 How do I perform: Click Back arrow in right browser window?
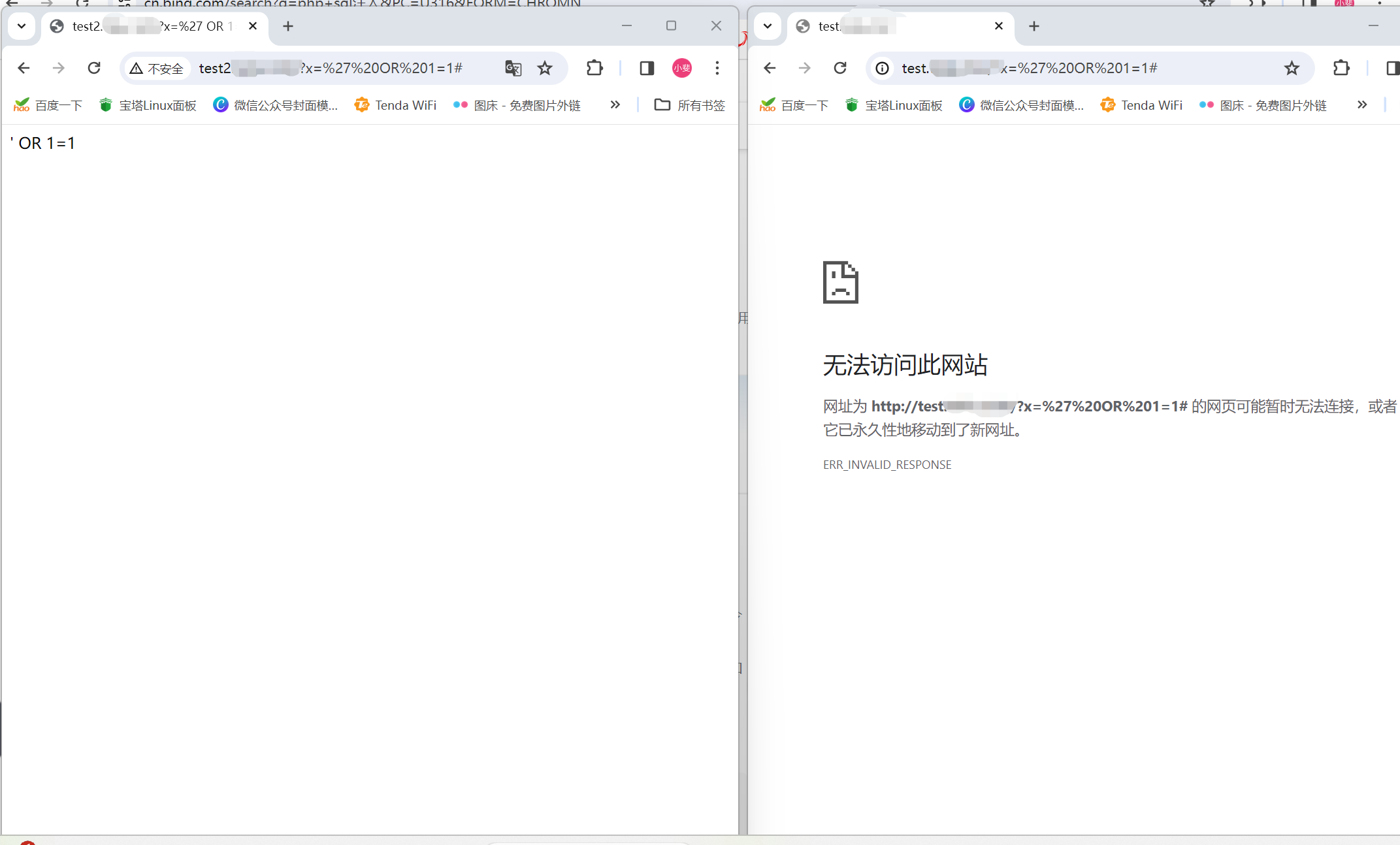pos(770,68)
